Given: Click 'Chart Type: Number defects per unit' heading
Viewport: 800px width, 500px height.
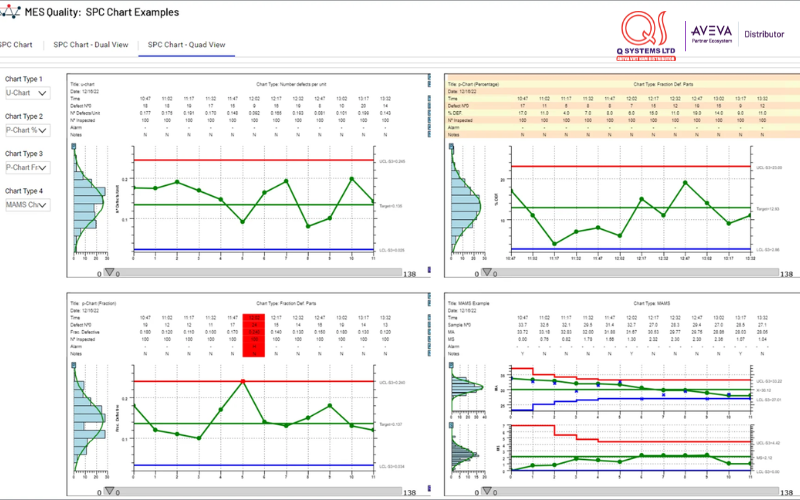Looking at the screenshot, I should pyautogui.click(x=289, y=84).
